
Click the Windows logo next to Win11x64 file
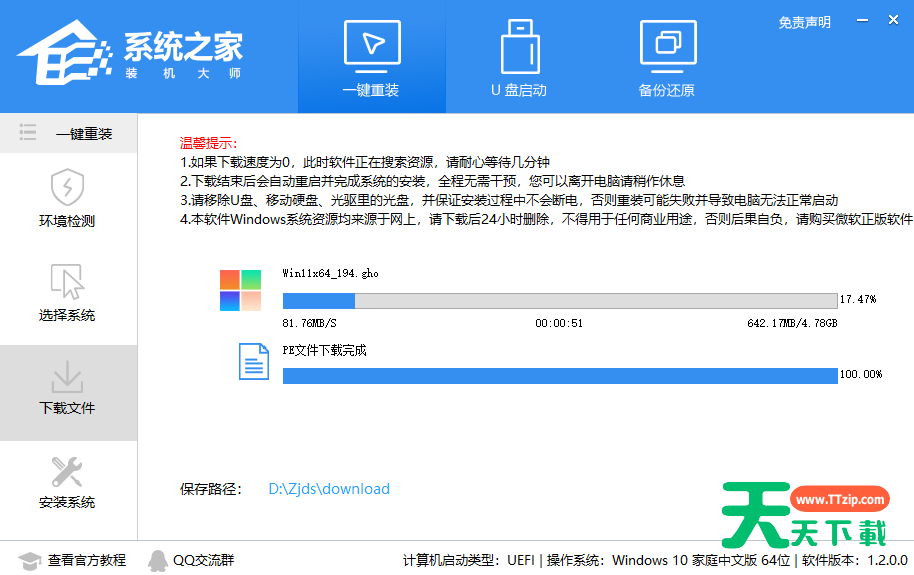[x=240, y=290]
